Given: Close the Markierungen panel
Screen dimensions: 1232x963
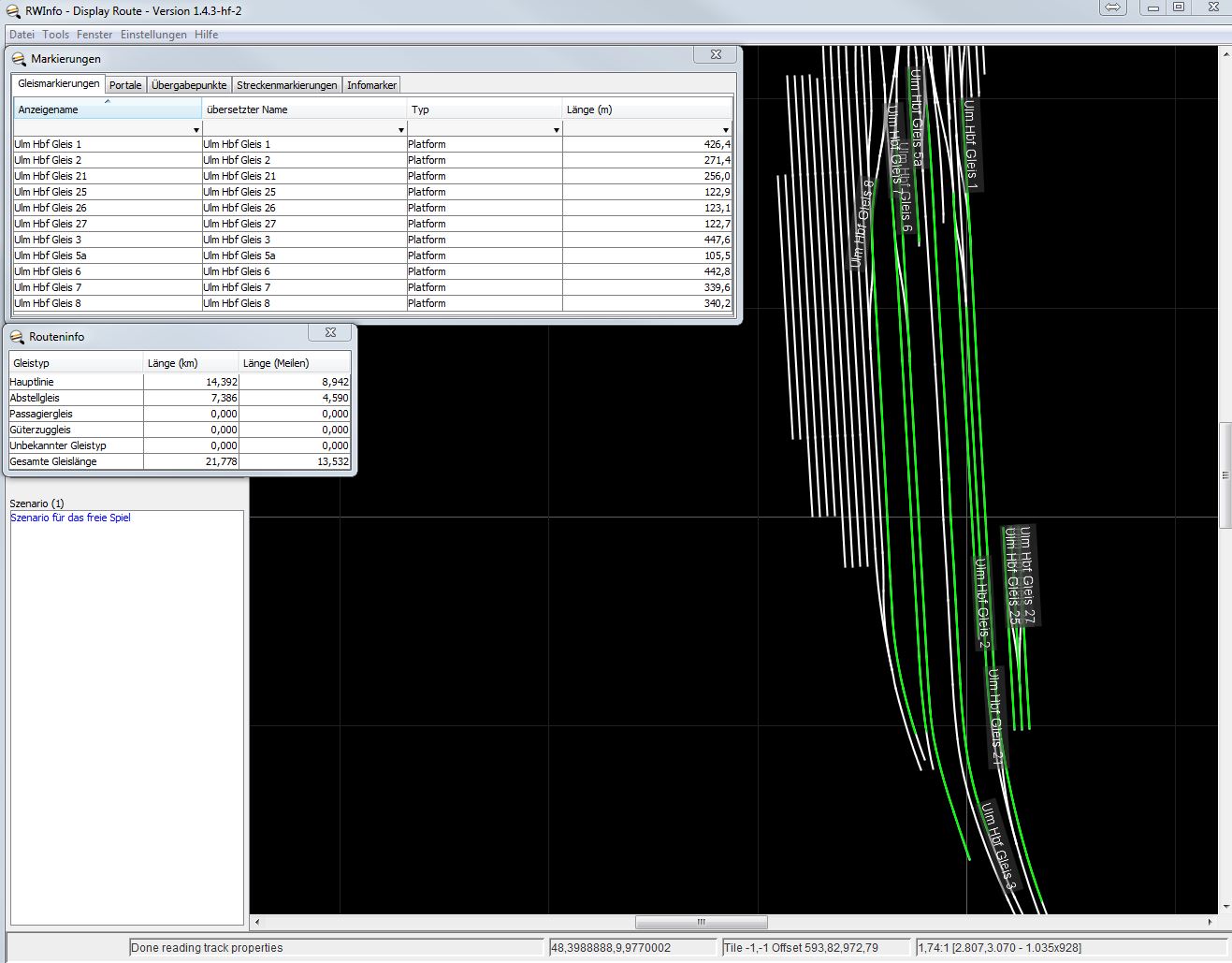Looking at the screenshot, I should pos(716,55).
